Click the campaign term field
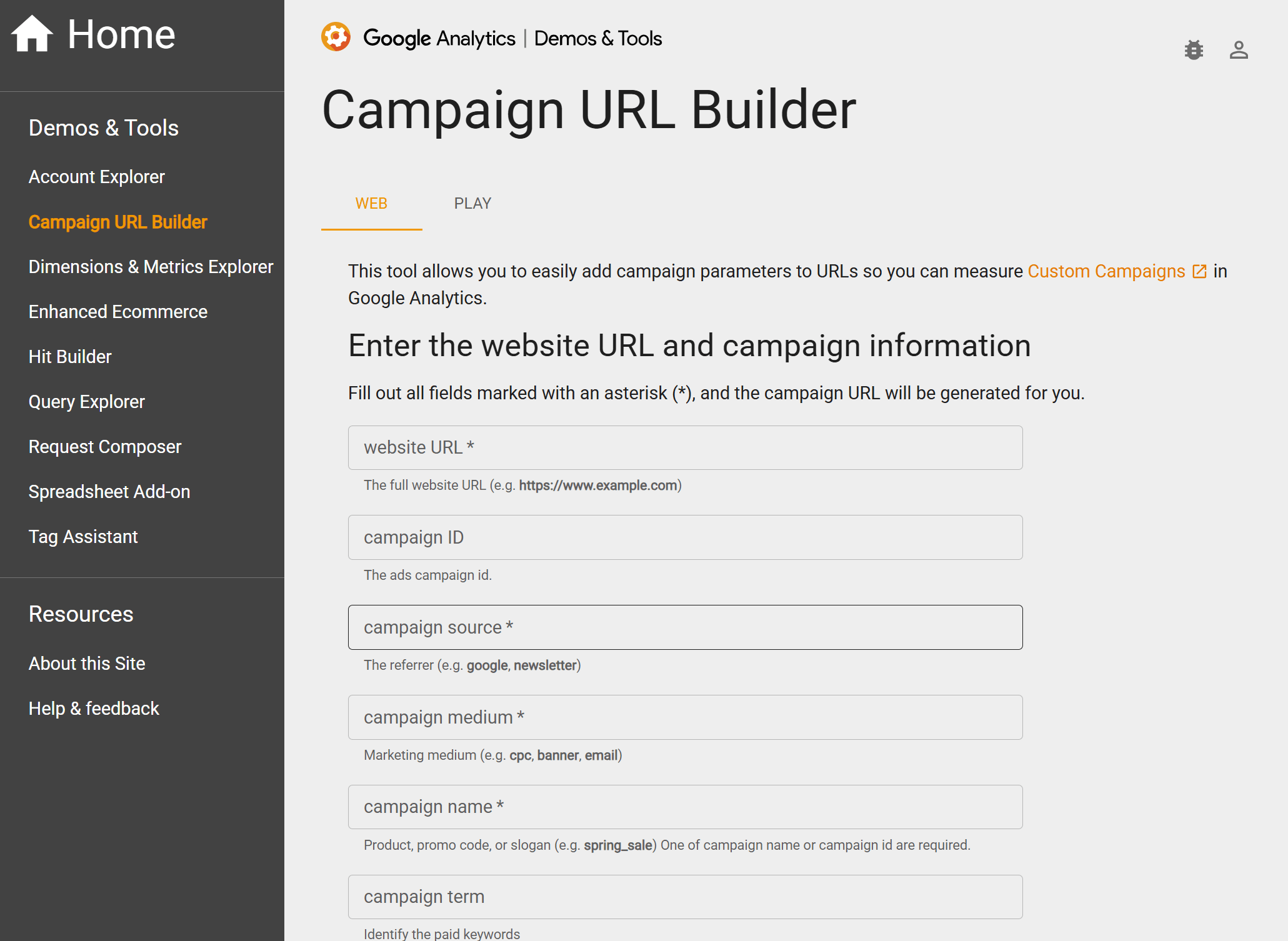 click(x=685, y=897)
